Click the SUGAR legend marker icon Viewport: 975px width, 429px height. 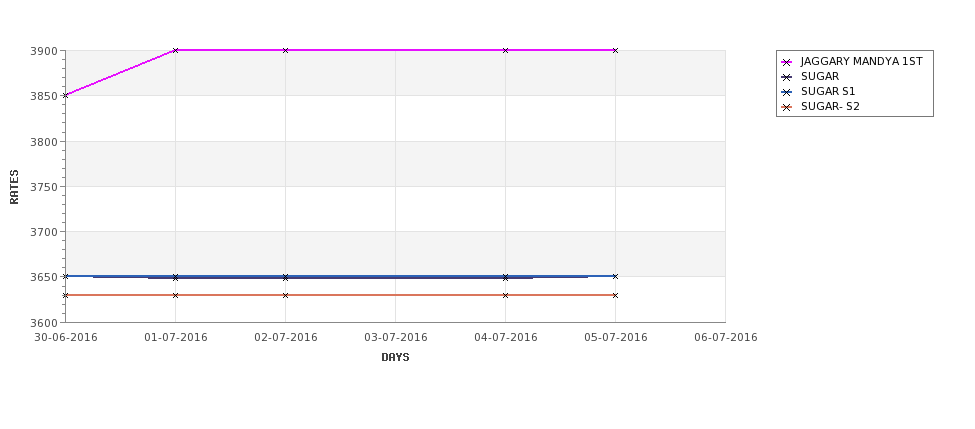point(787,77)
